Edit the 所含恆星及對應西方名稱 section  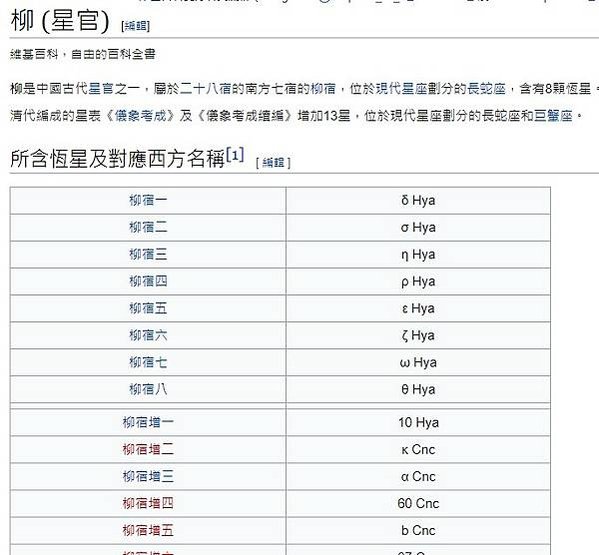[274, 163]
